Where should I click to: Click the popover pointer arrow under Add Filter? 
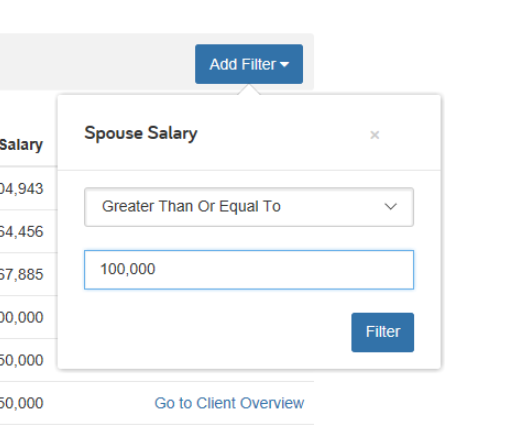[x=248, y=90]
